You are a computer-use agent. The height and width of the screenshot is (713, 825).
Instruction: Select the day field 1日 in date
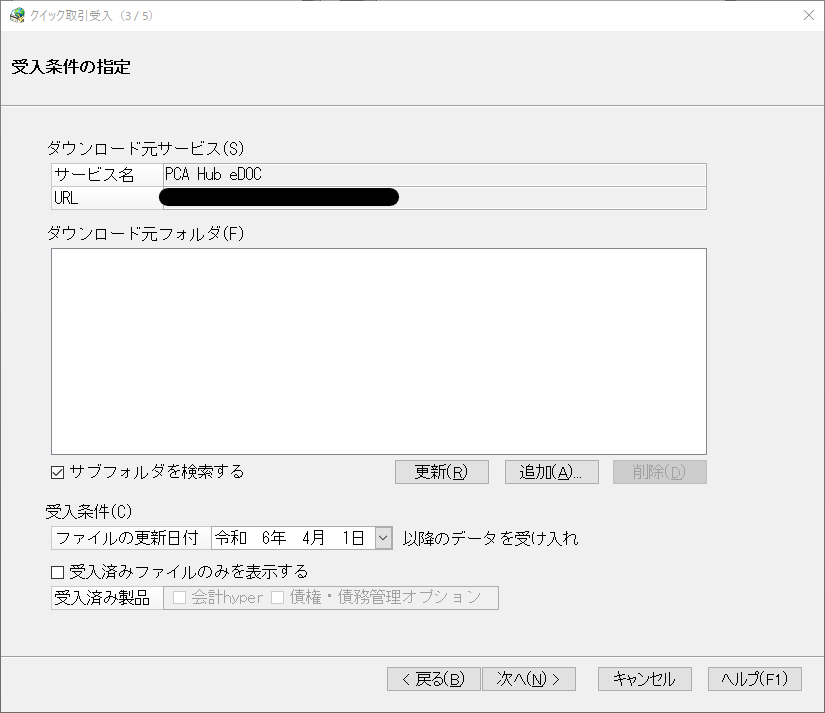[353, 538]
